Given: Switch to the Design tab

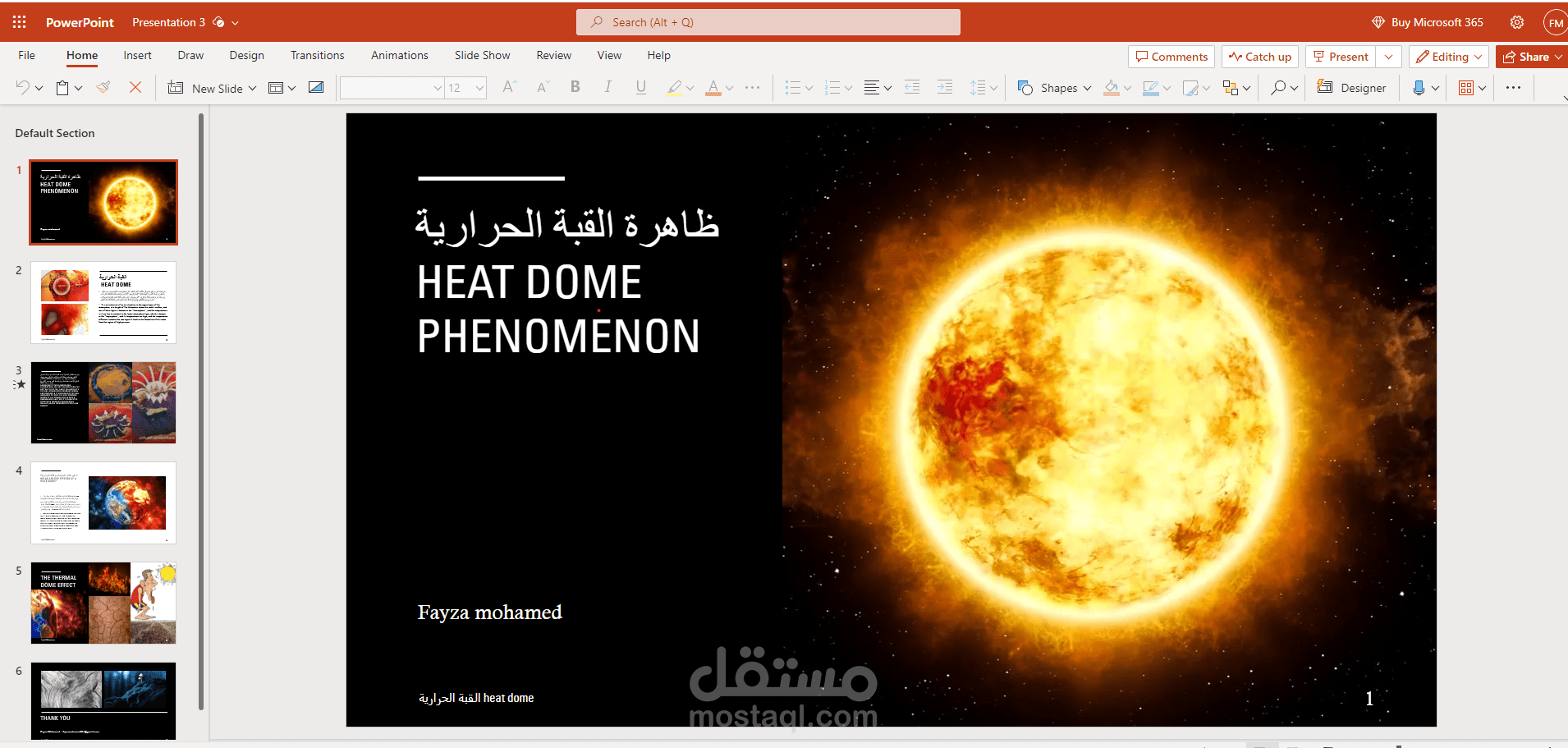Looking at the screenshot, I should tap(246, 55).
